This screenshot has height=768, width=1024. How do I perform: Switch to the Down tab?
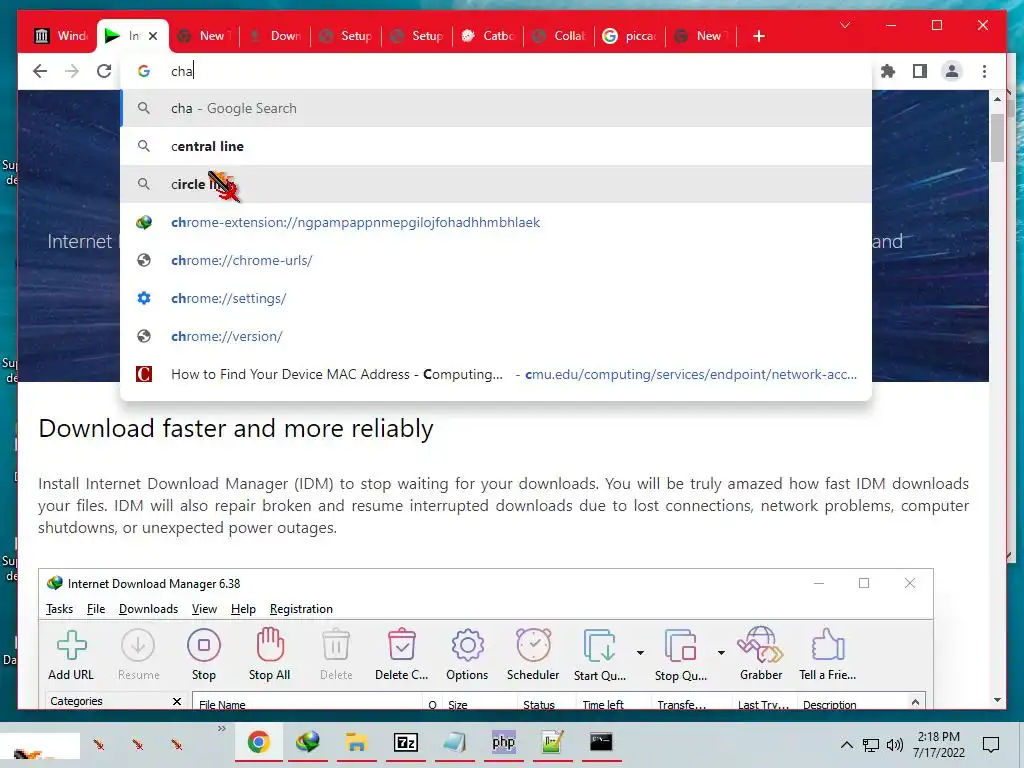click(x=276, y=36)
